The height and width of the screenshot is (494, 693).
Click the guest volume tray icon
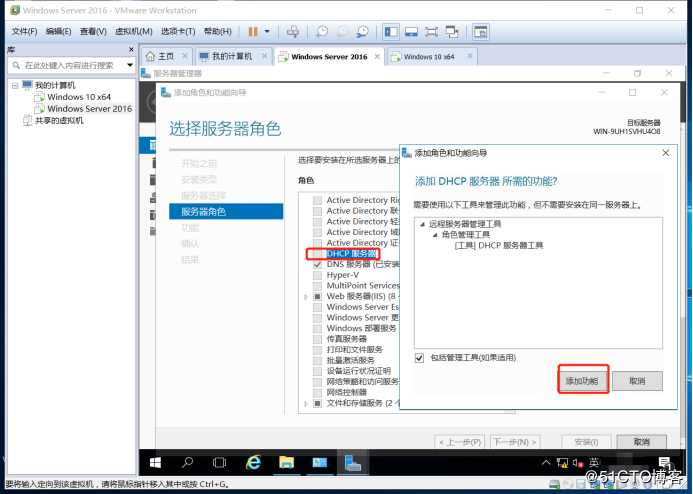point(578,463)
